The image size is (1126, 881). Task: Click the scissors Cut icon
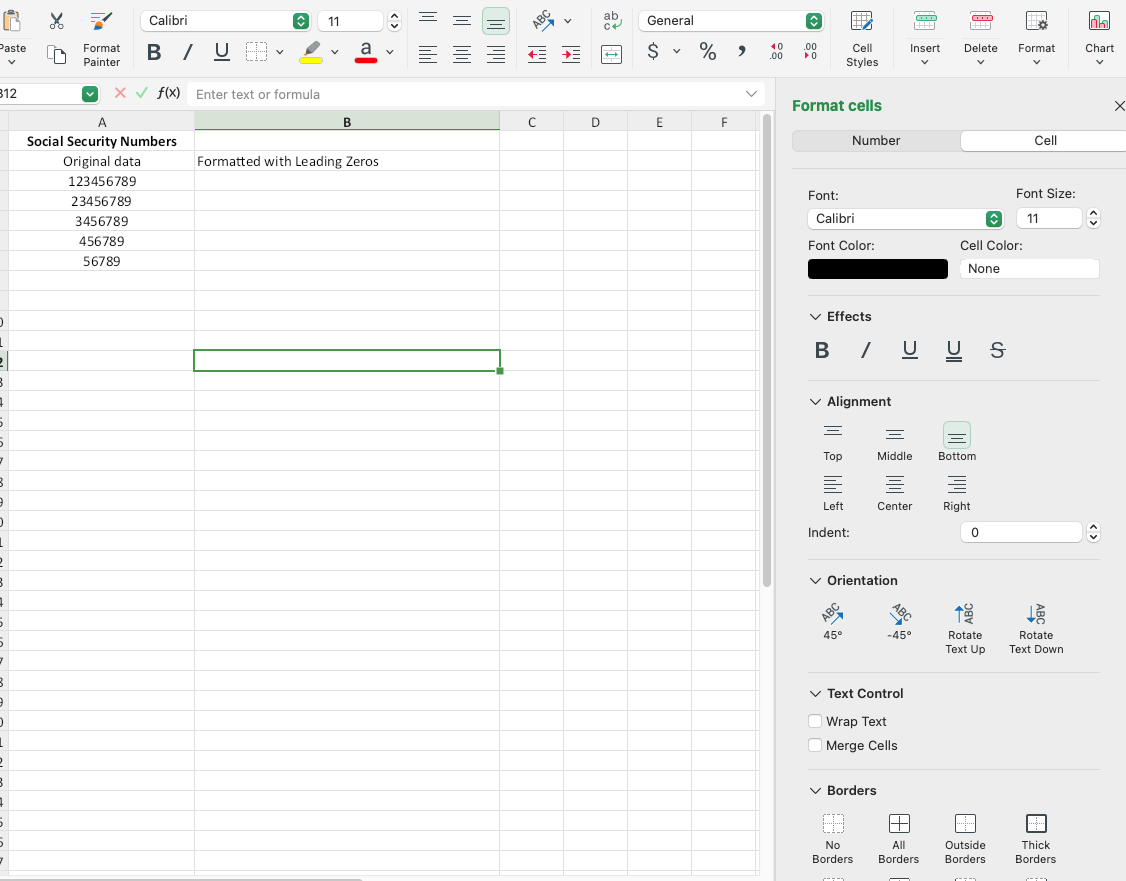56,21
